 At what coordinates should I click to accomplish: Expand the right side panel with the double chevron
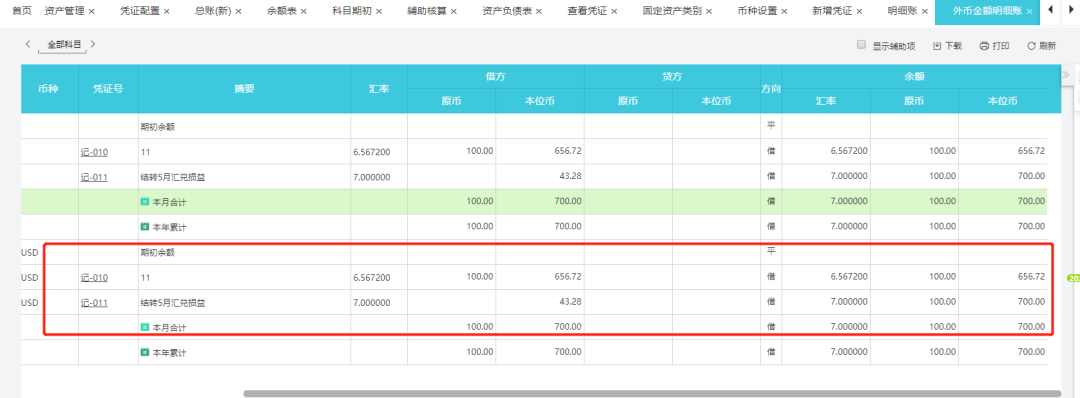(x=1065, y=74)
